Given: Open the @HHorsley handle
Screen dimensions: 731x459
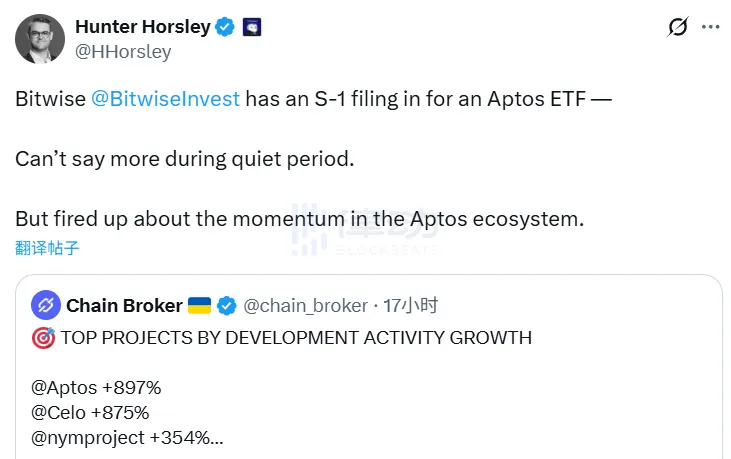Looking at the screenshot, I should (123, 51).
